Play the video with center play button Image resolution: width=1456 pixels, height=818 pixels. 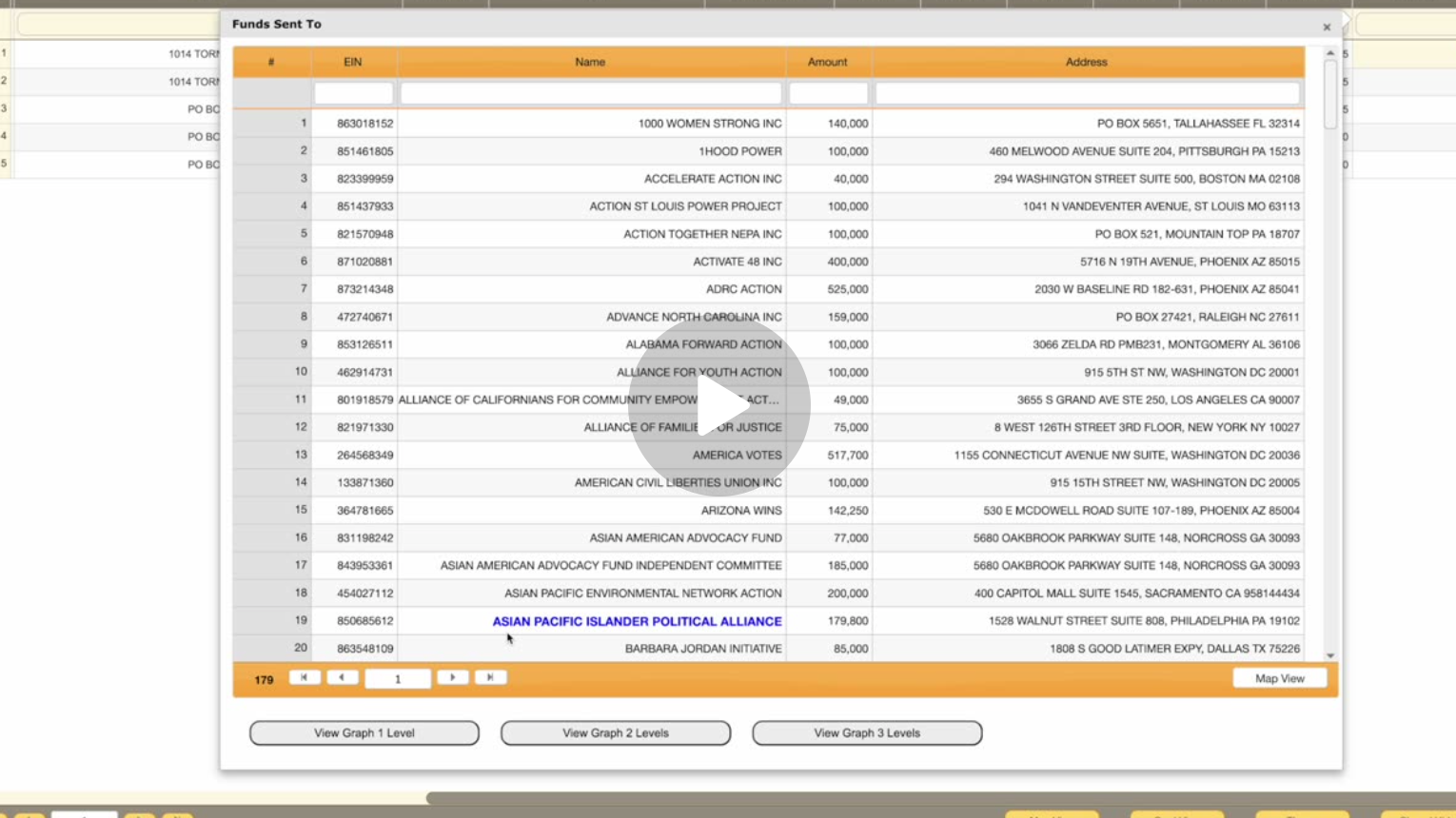pyautogui.click(x=719, y=405)
